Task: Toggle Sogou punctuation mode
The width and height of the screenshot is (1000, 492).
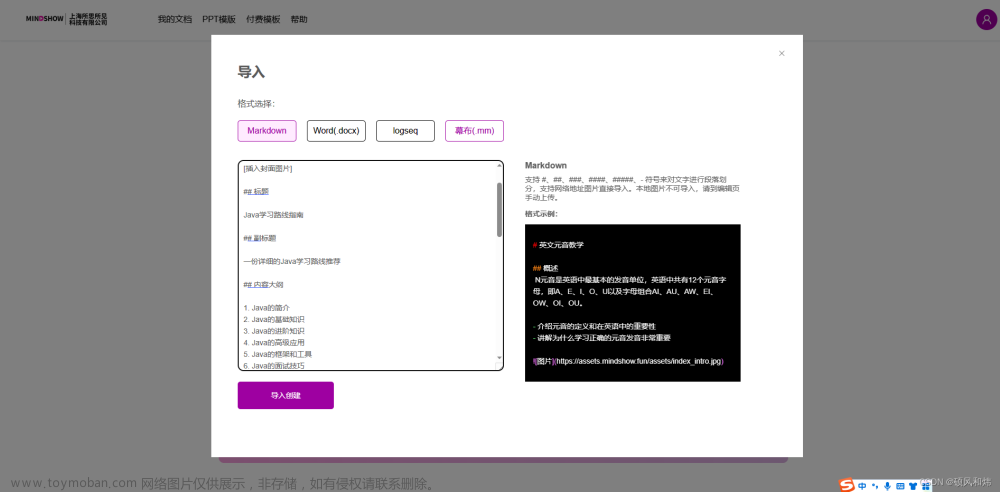Action: (874, 486)
